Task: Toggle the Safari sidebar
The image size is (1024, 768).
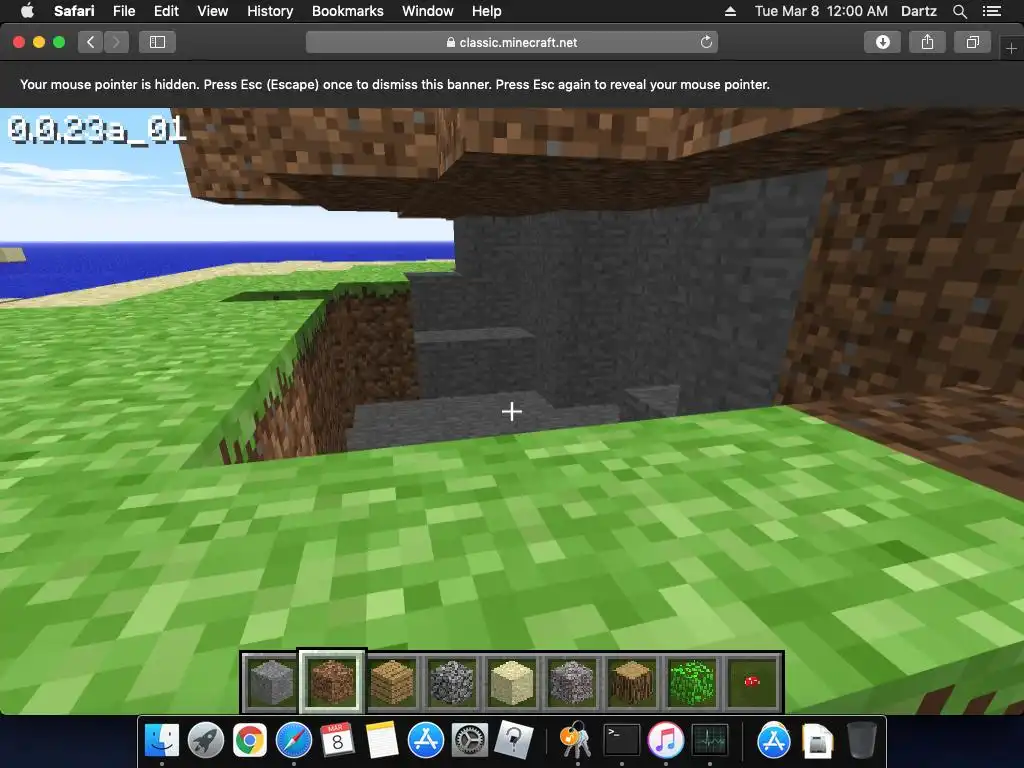Action: [157, 42]
